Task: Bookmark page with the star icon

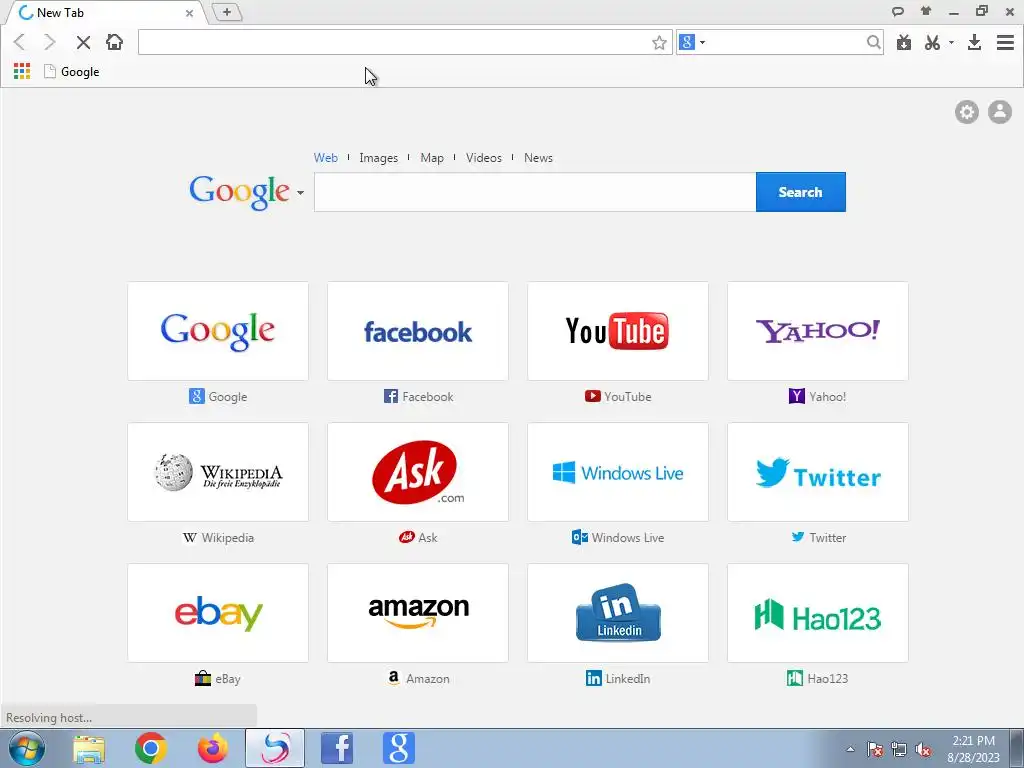Action: tap(659, 42)
